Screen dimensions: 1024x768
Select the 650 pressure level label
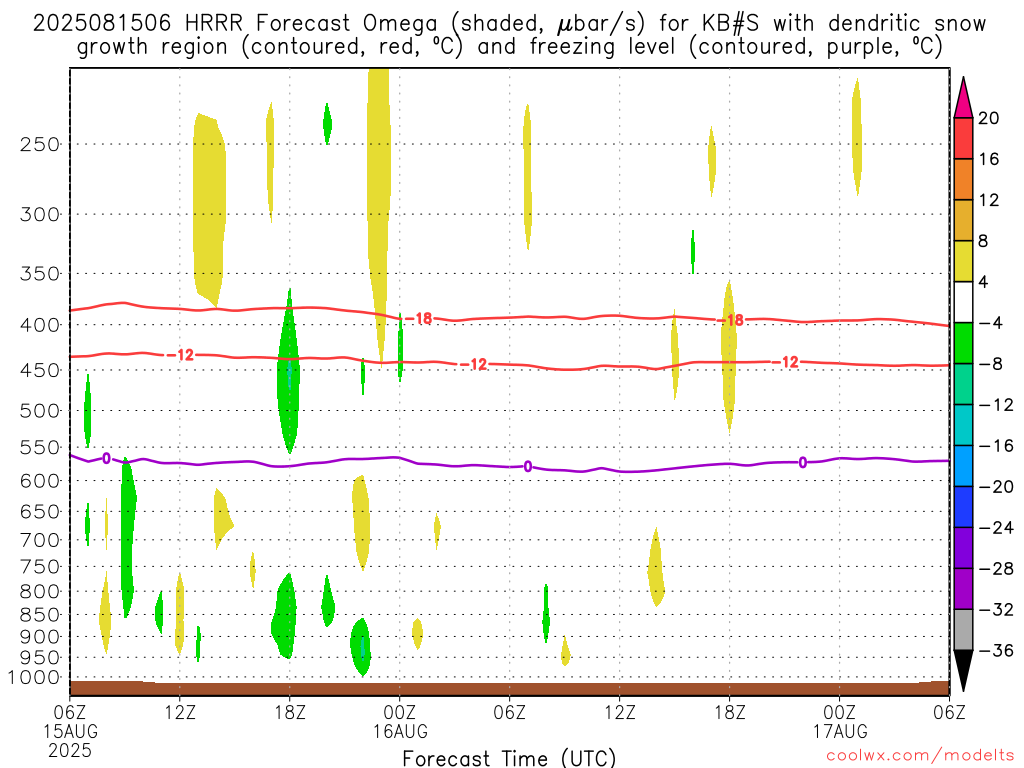[x=40, y=511]
